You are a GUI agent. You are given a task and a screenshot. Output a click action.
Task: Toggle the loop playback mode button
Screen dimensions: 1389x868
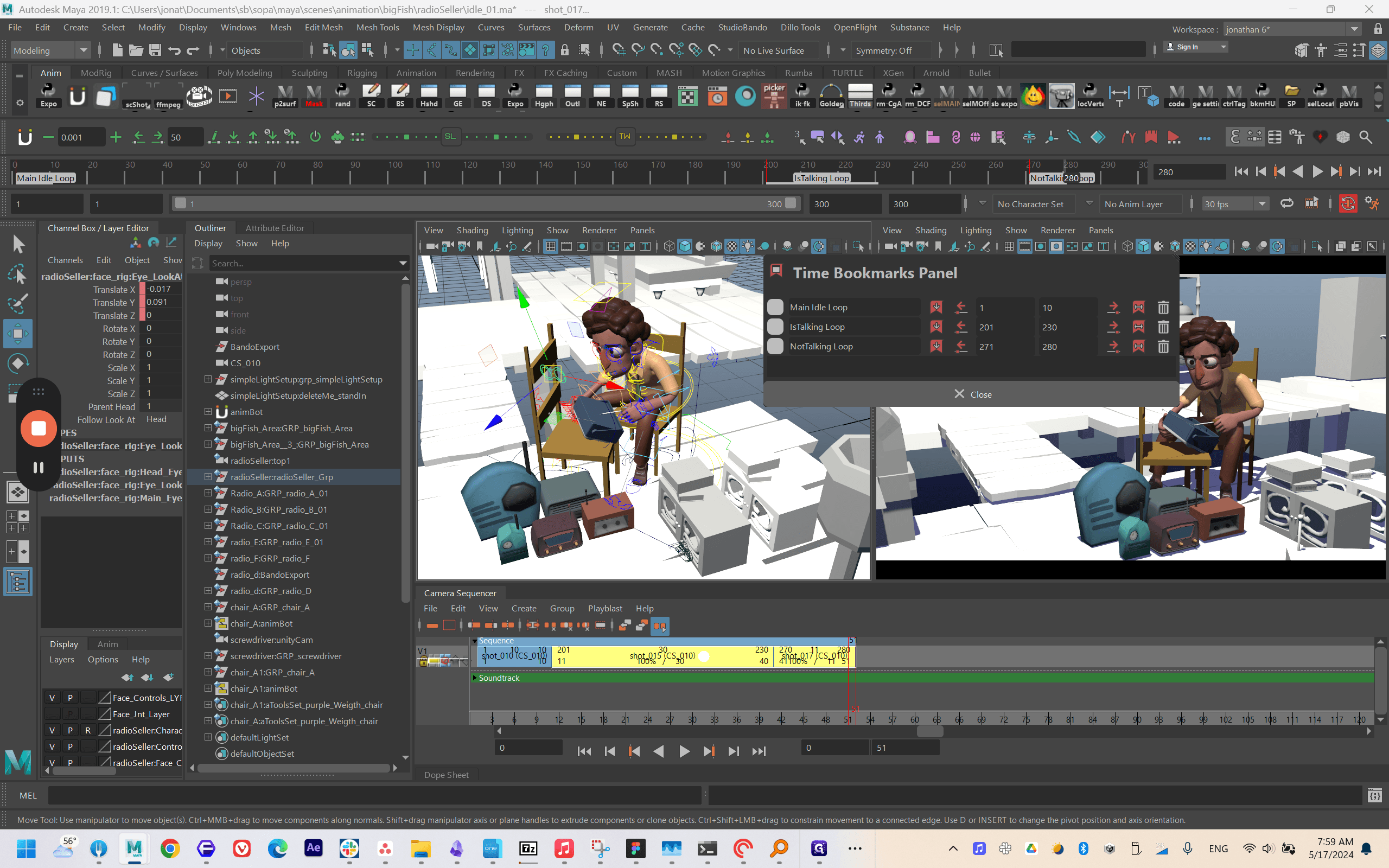tap(1287, 204)
